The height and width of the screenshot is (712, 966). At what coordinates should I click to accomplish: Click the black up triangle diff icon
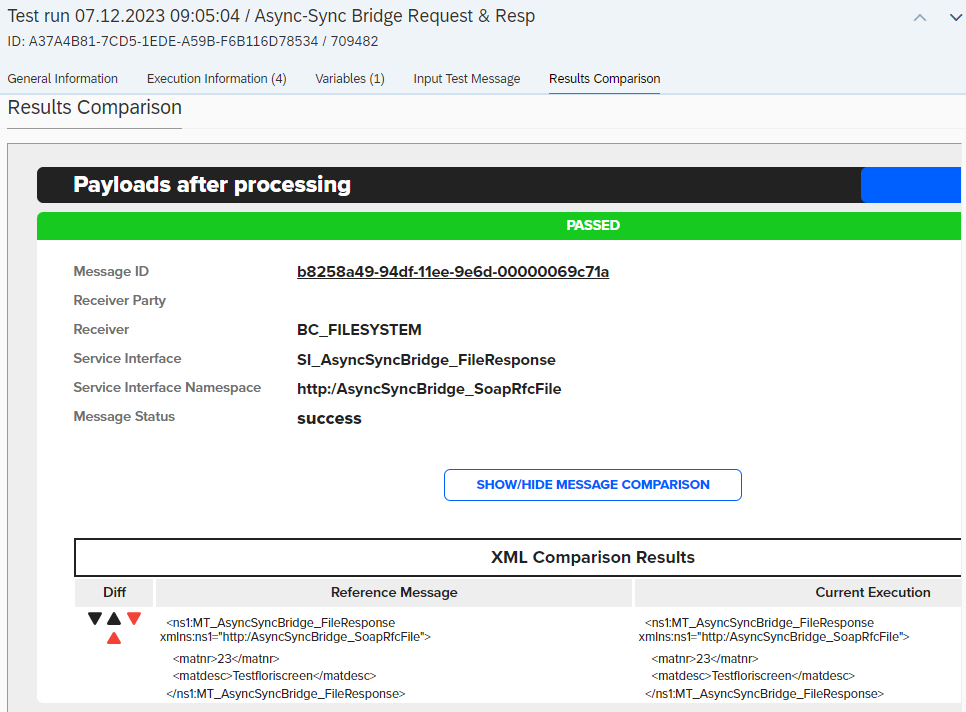click(114, 618)
